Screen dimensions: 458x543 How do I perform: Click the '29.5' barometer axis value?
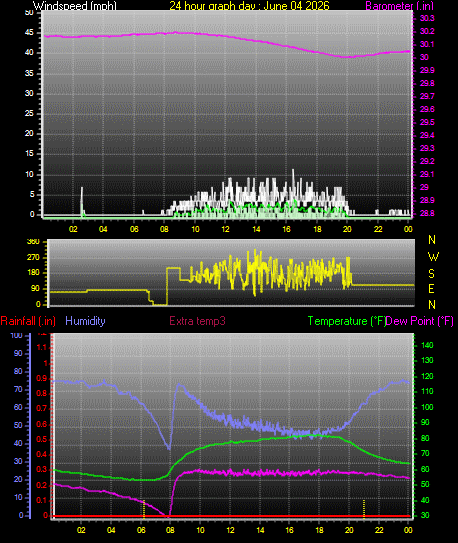tap(427, 122)
